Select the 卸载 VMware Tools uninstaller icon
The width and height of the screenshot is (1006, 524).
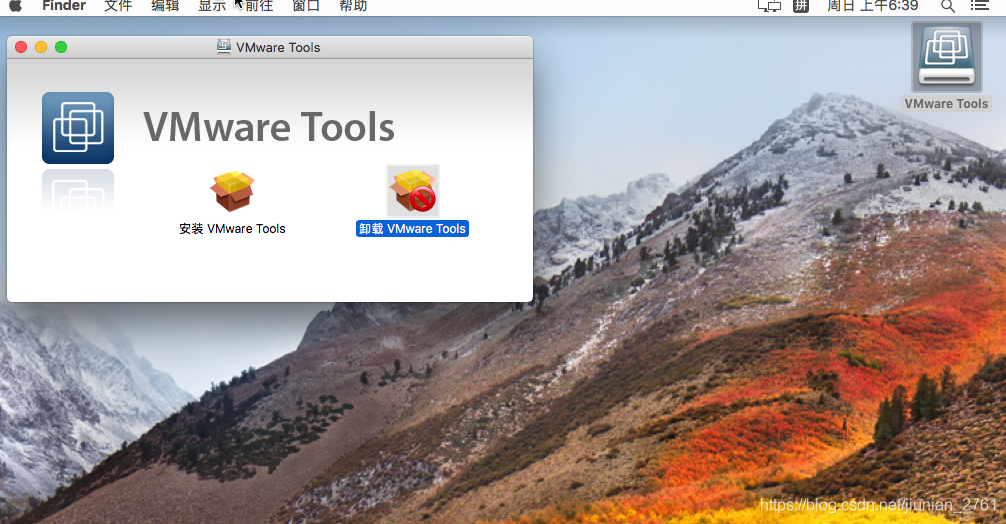pos(413,190)
